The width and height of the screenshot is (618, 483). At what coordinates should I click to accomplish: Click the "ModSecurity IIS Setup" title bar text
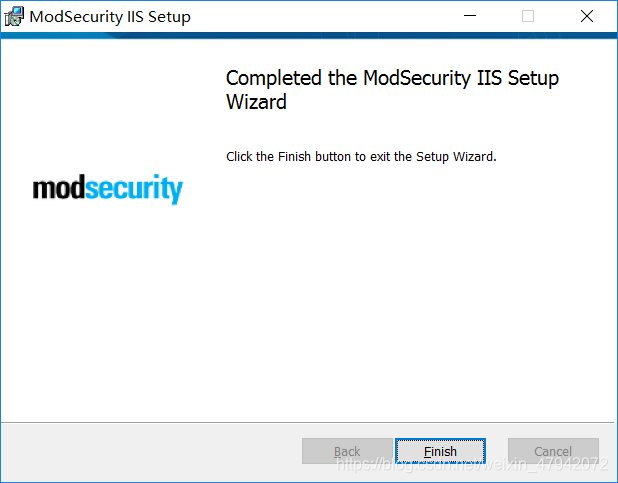109,17
